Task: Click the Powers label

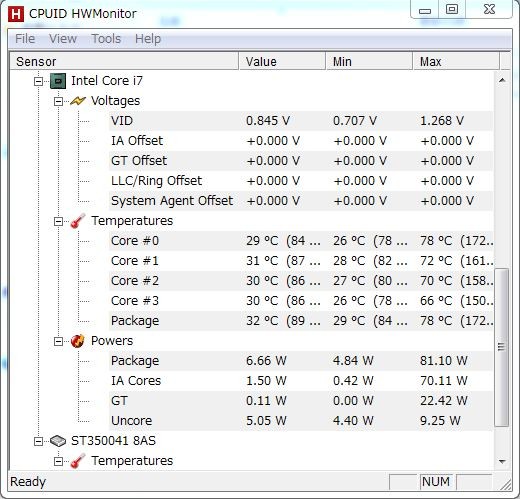Action: (112, 341)
